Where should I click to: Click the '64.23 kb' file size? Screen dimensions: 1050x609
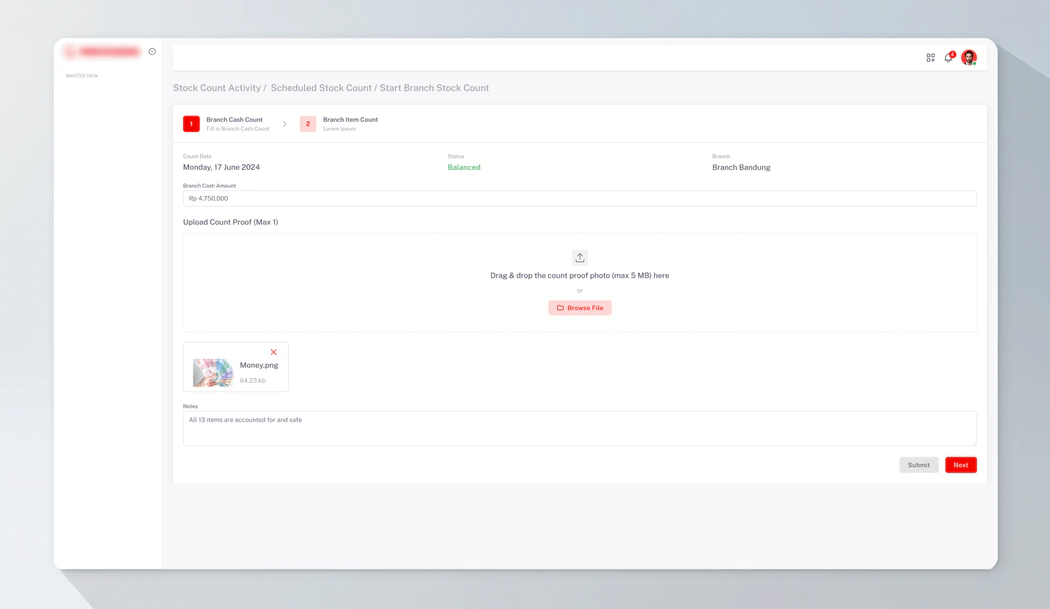pos(252,381)
